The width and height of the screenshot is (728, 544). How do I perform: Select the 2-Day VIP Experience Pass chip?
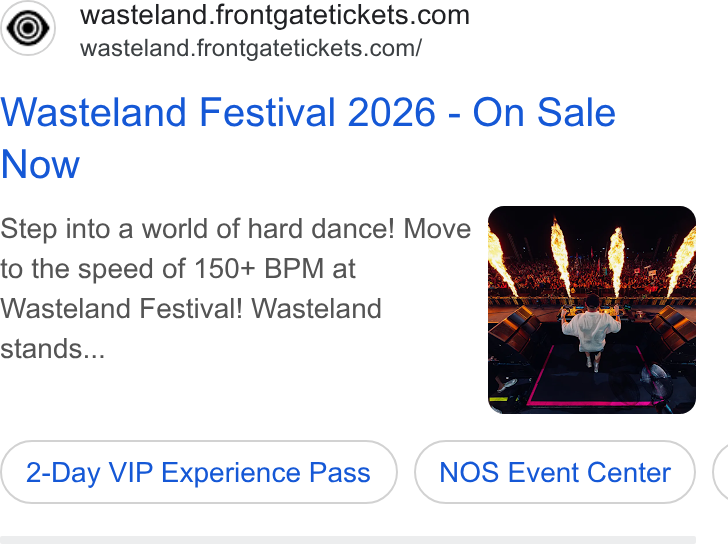coord(199,472)
